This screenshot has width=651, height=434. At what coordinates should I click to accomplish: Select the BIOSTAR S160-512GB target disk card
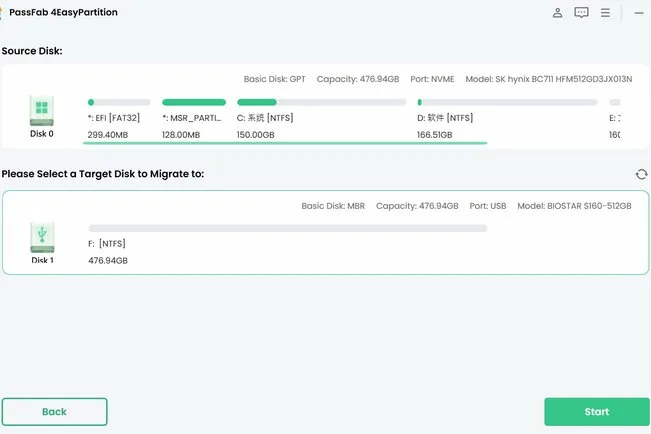point(326,233)
